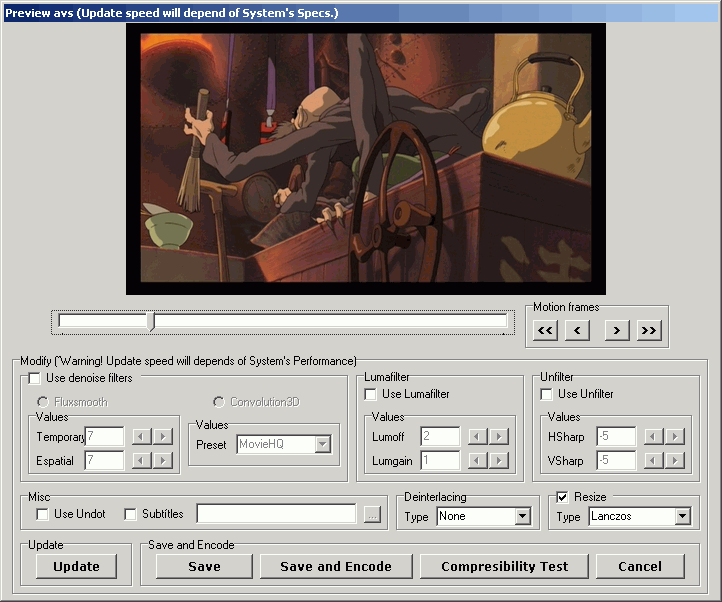Screen dimensions: 722x602
Task: Click the Lumoff value field
Action: 440,436
